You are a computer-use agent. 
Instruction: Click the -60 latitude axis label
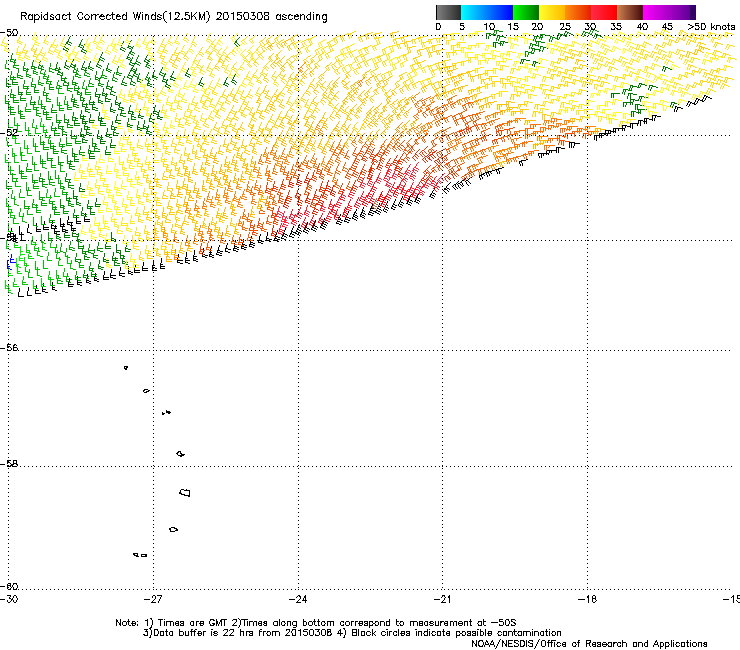(9, 586)
